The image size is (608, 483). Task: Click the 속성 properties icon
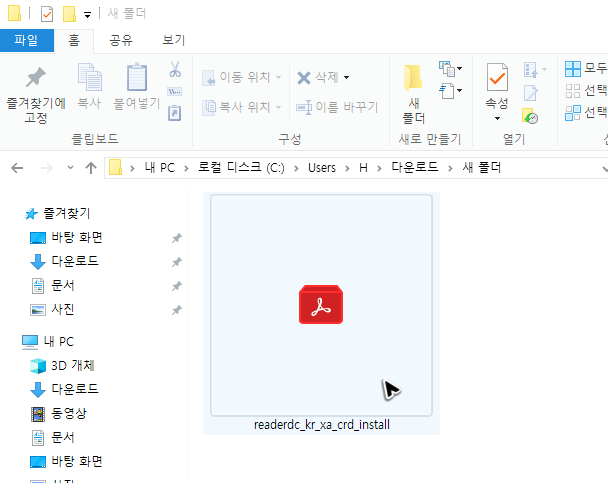pos(497,78)
